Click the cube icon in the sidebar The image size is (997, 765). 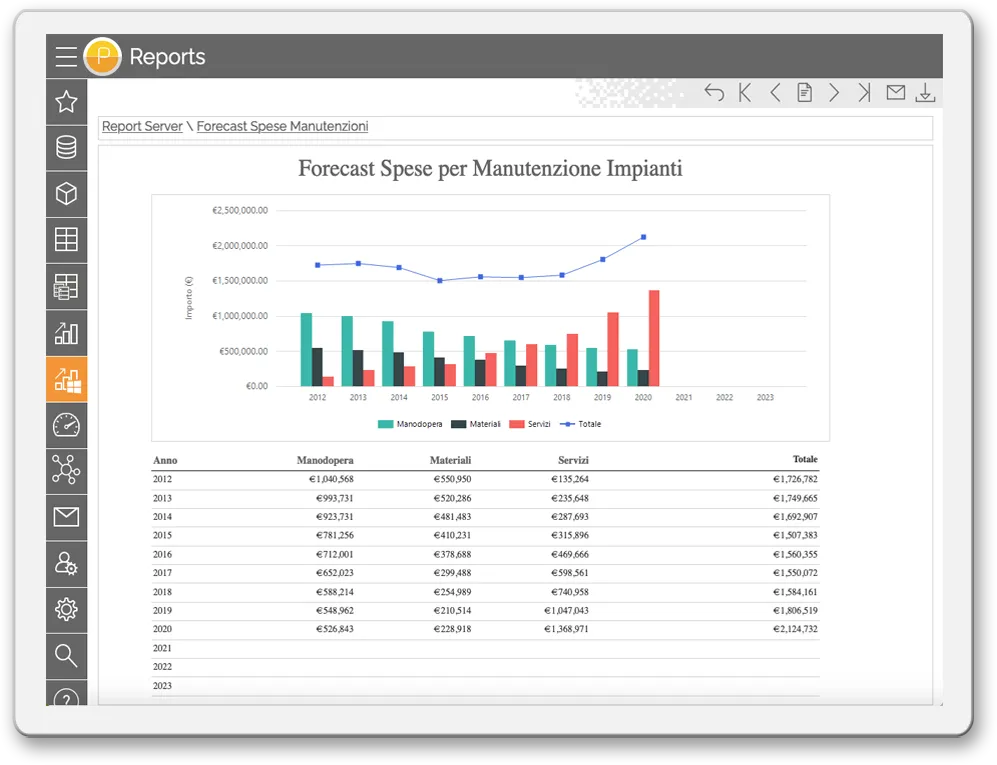click(x=66, y=194)
